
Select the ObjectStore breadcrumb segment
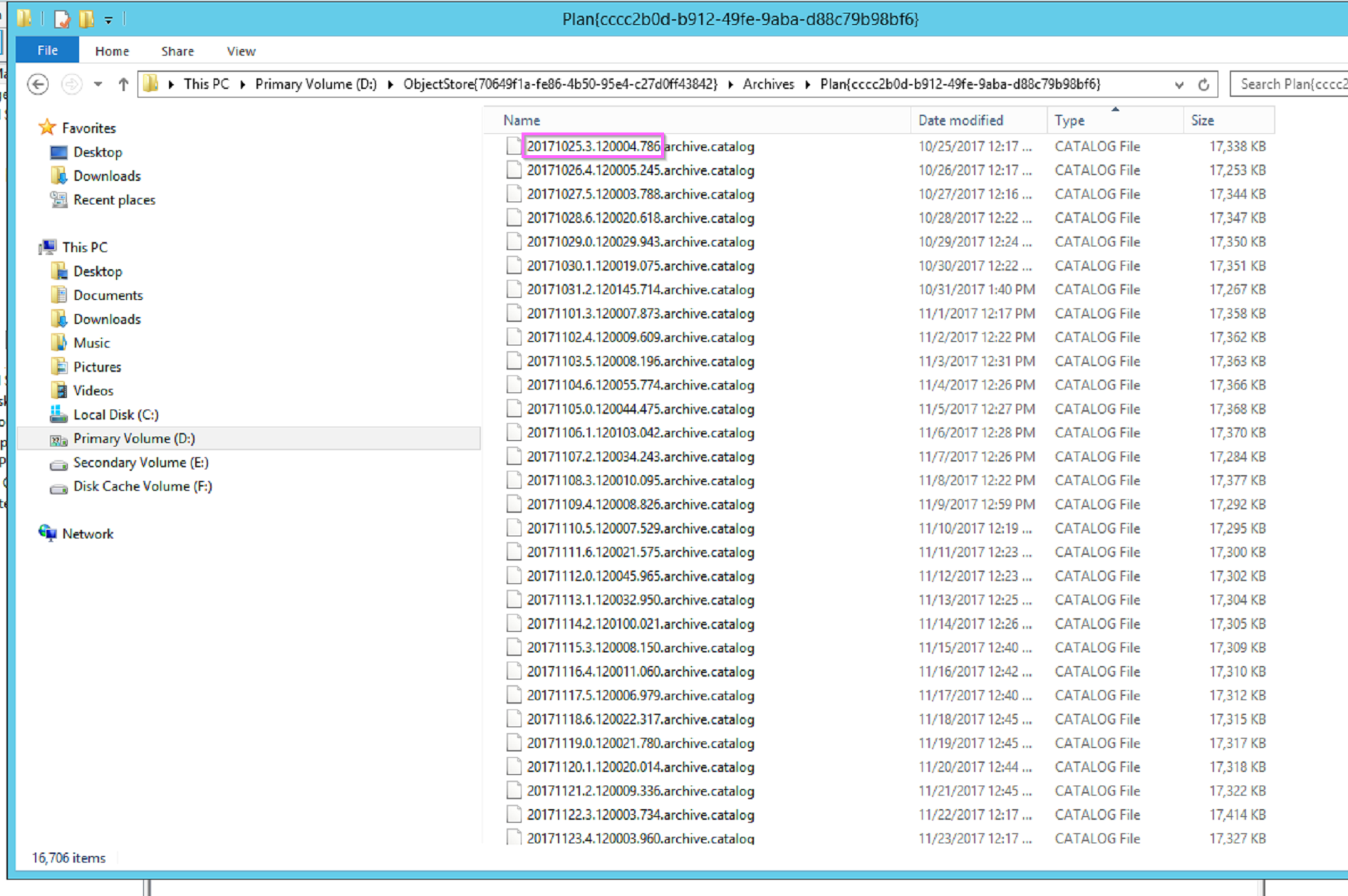coord(560,84)
